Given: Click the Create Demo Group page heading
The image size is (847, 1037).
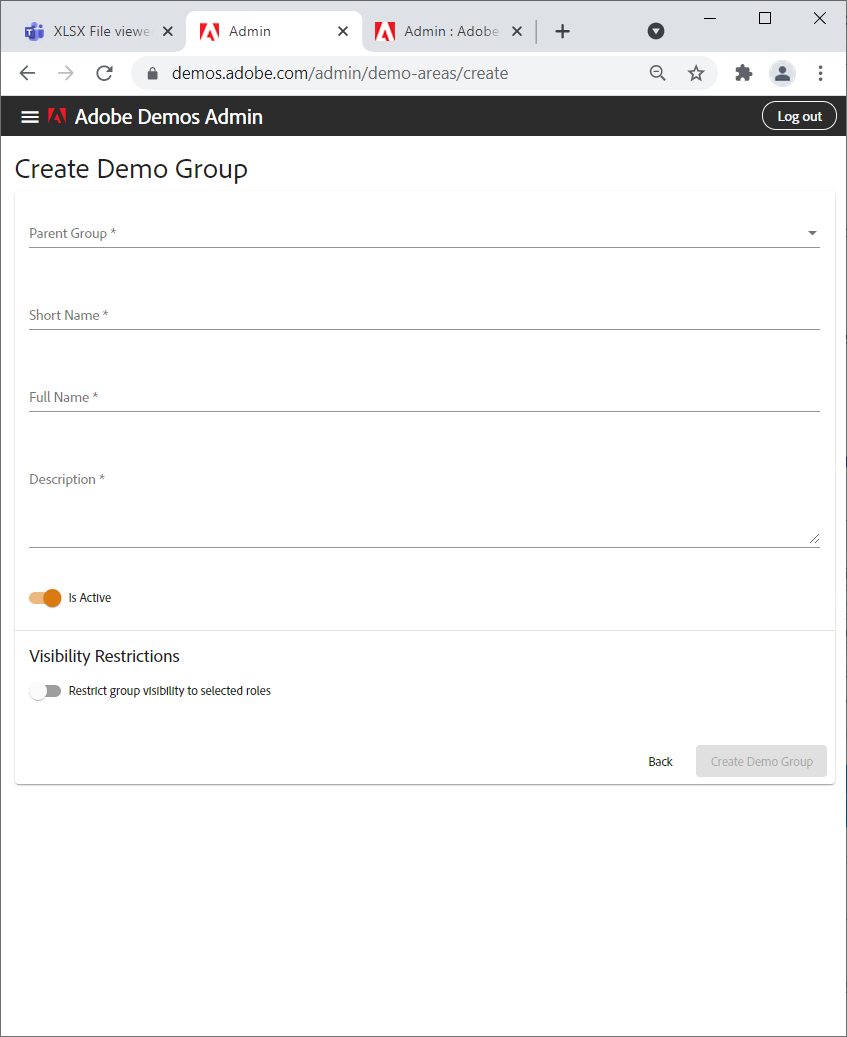Looking at the screenshot, I should (131, 169).
